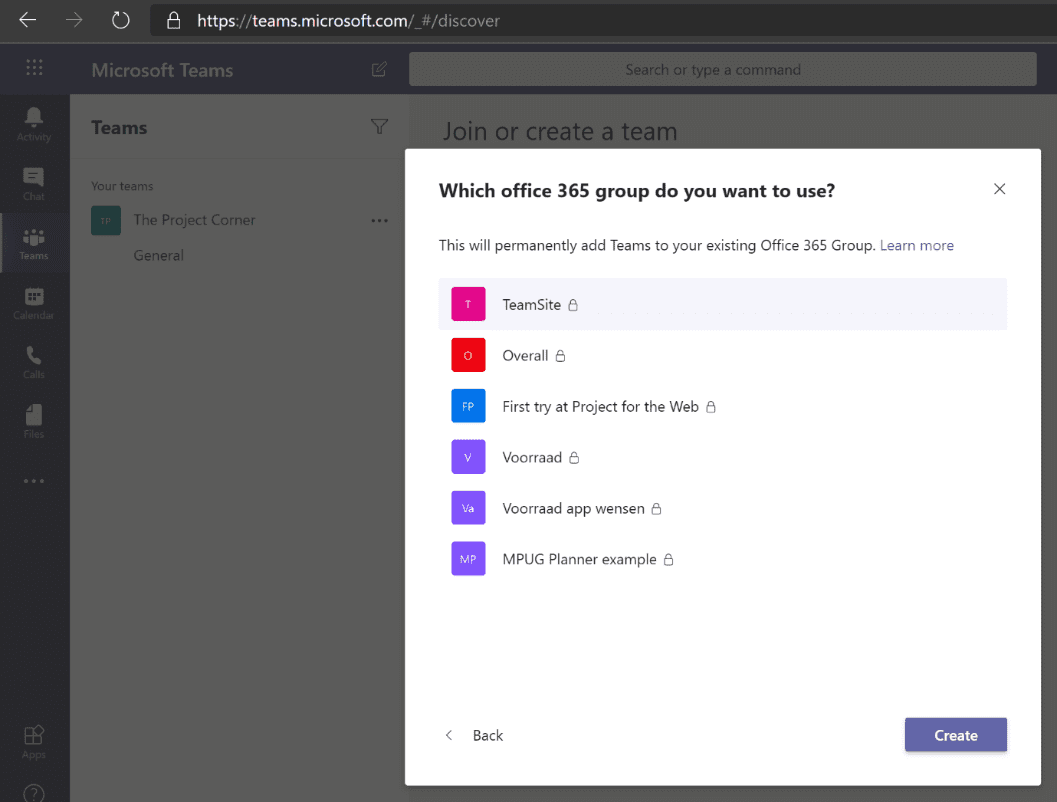Click the browser back arrow
Screen dimensions: 1057x802
pos(28,20)
